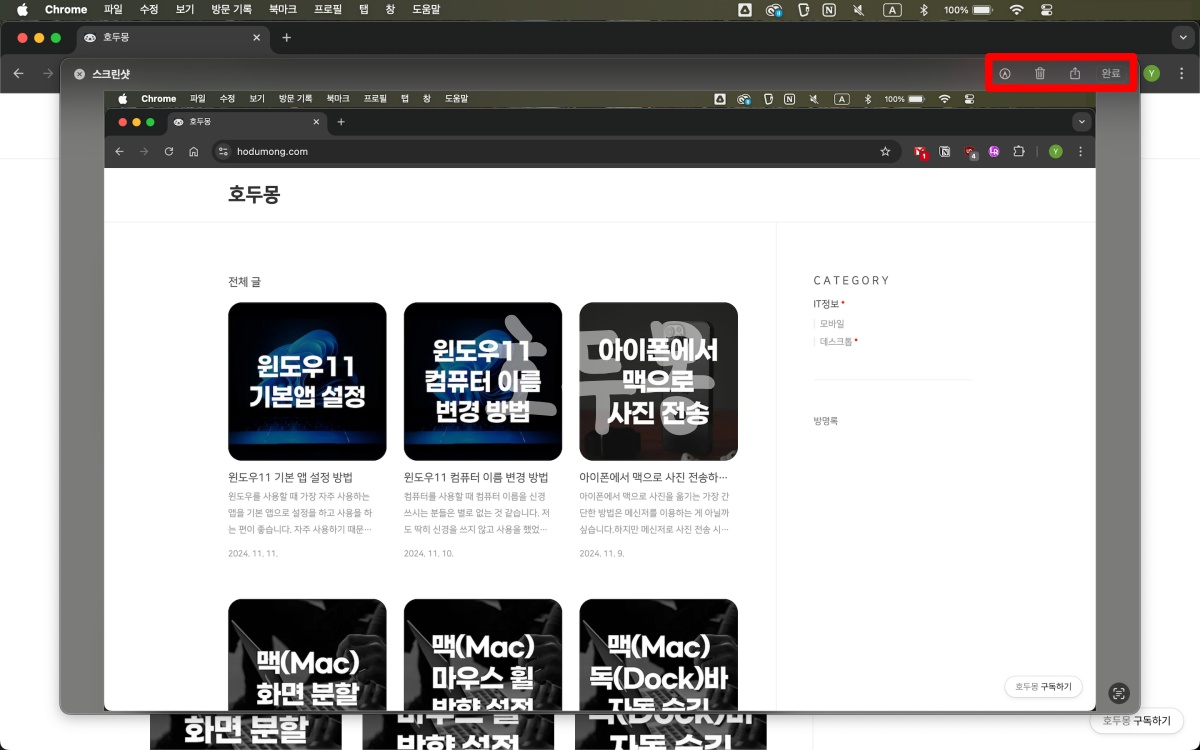Open 북마크 in the system menu bar
The image size is (1200, 750).
(282, 10)
